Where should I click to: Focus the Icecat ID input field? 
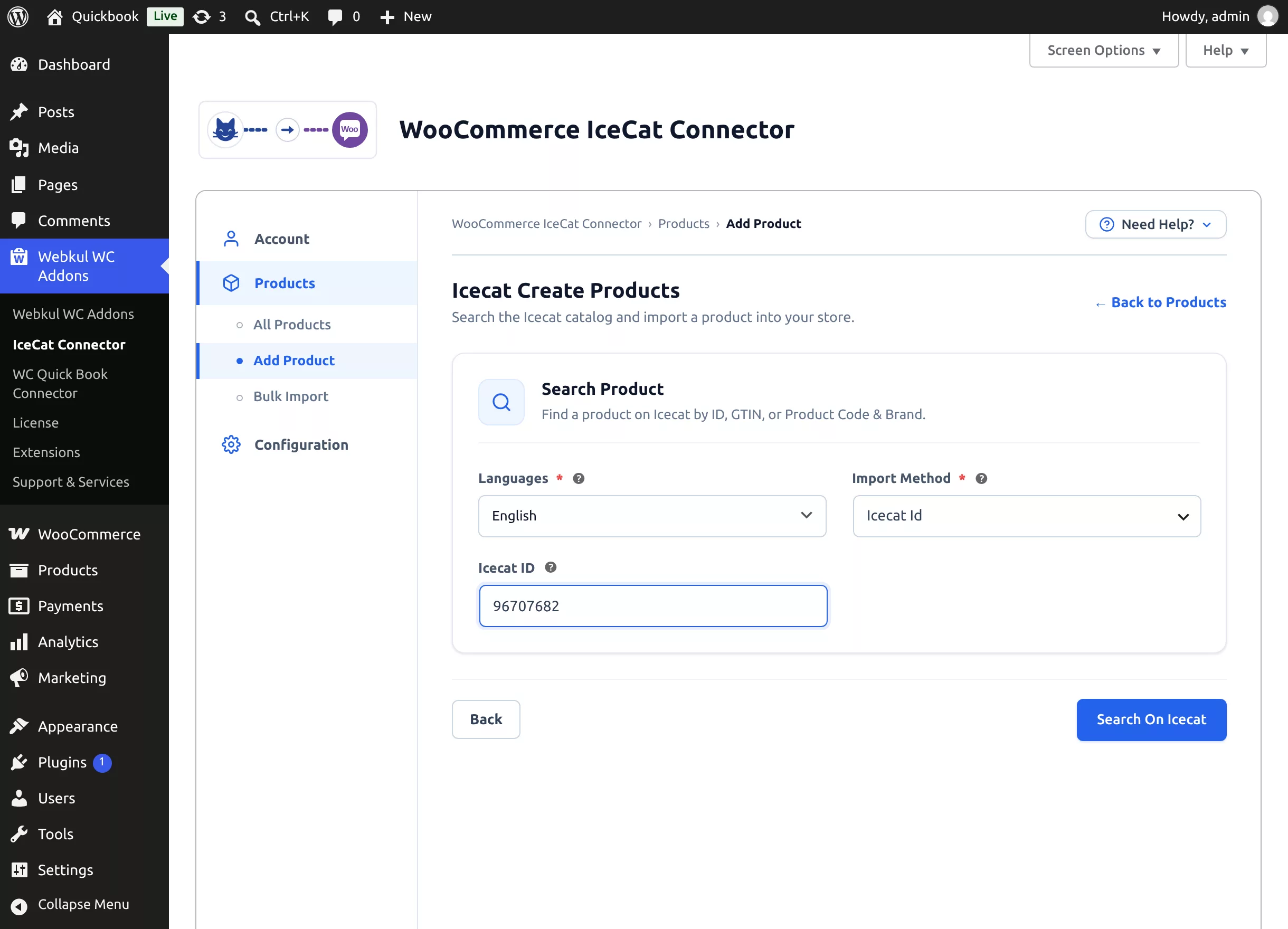pyautogui.click(x=652, y=606)
